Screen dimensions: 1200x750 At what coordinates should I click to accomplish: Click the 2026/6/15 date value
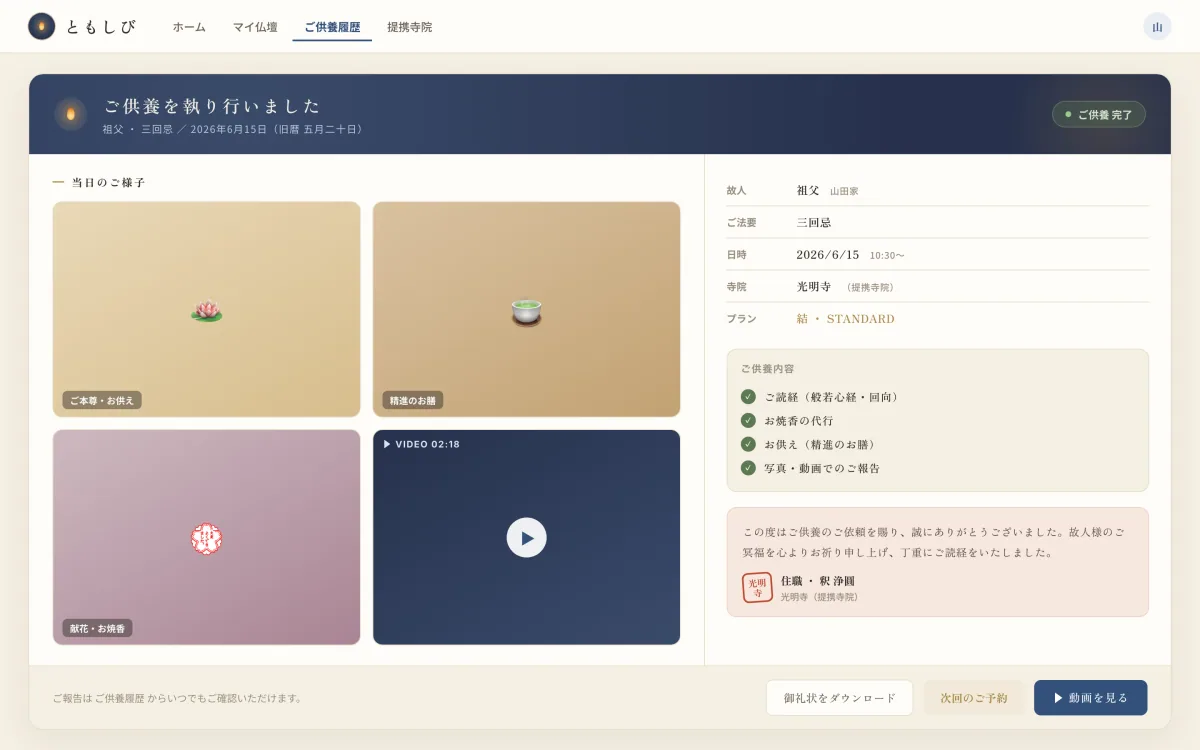coord(828,254)
